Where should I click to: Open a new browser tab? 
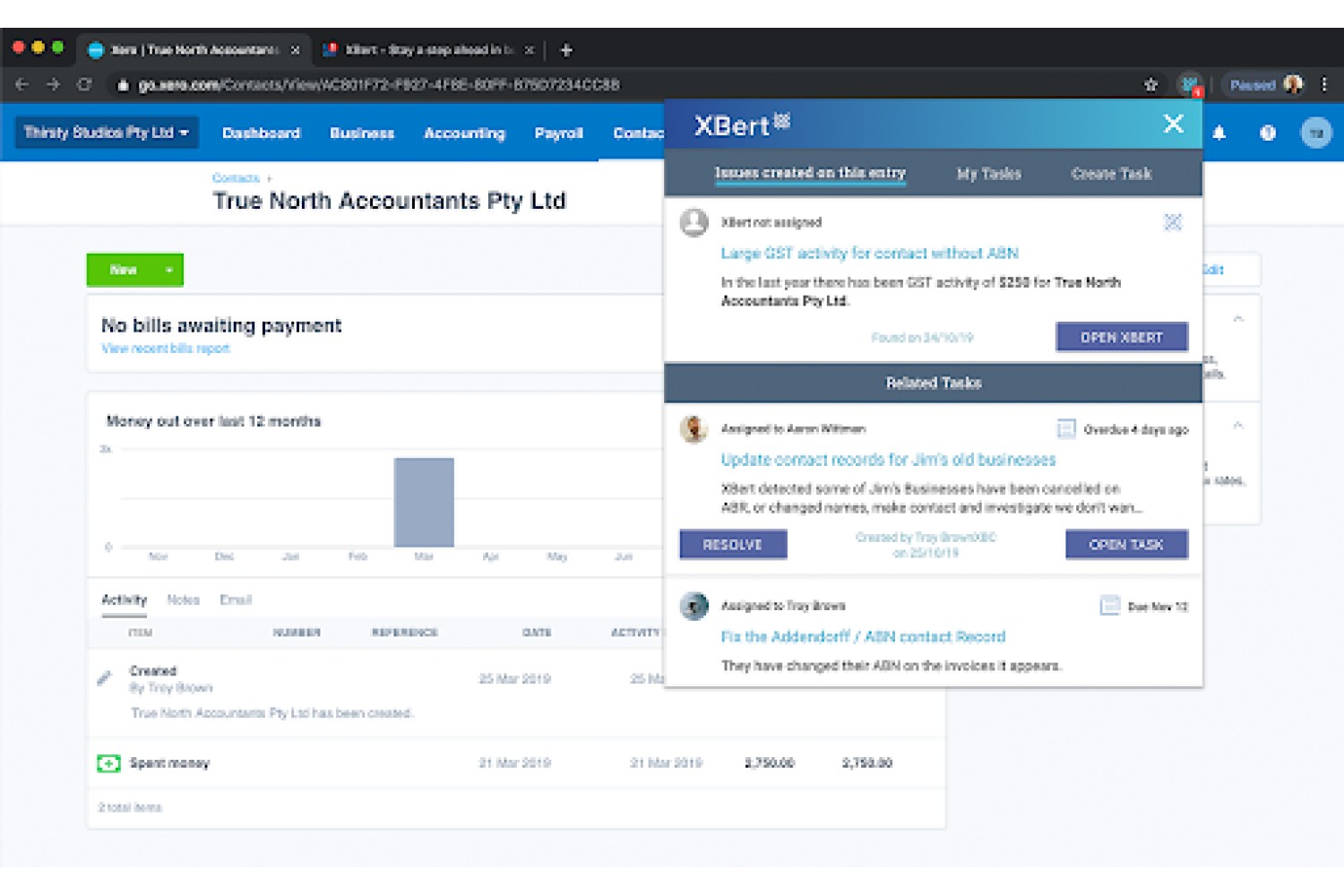click(566, 50)
